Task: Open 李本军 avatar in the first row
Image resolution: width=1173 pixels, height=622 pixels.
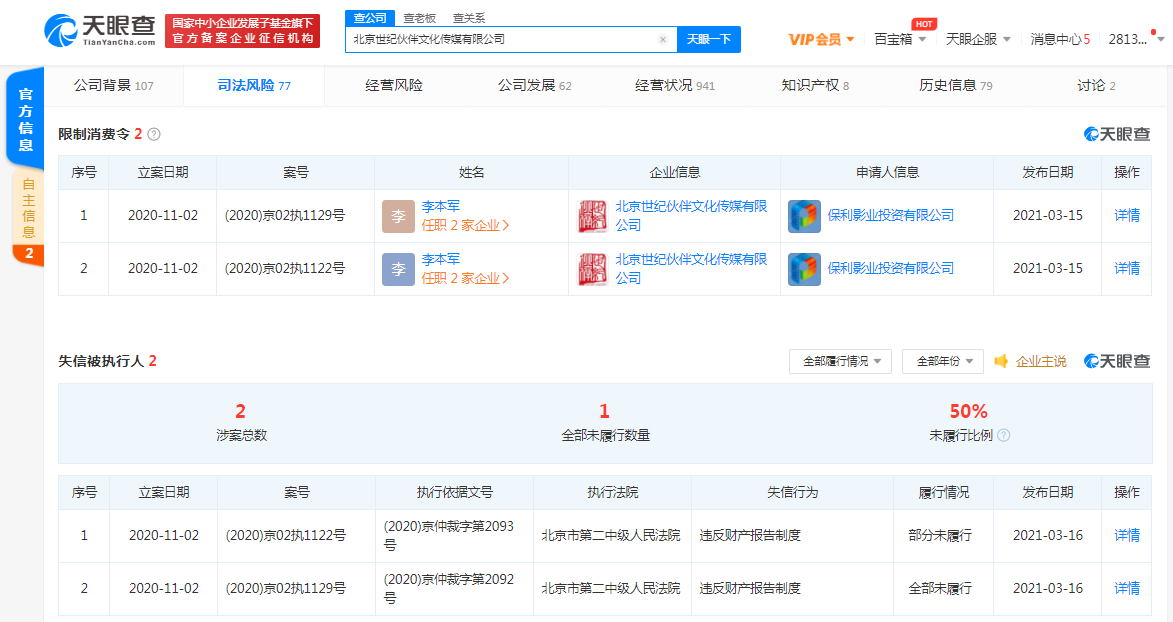Action: click(x=398, y=216)
